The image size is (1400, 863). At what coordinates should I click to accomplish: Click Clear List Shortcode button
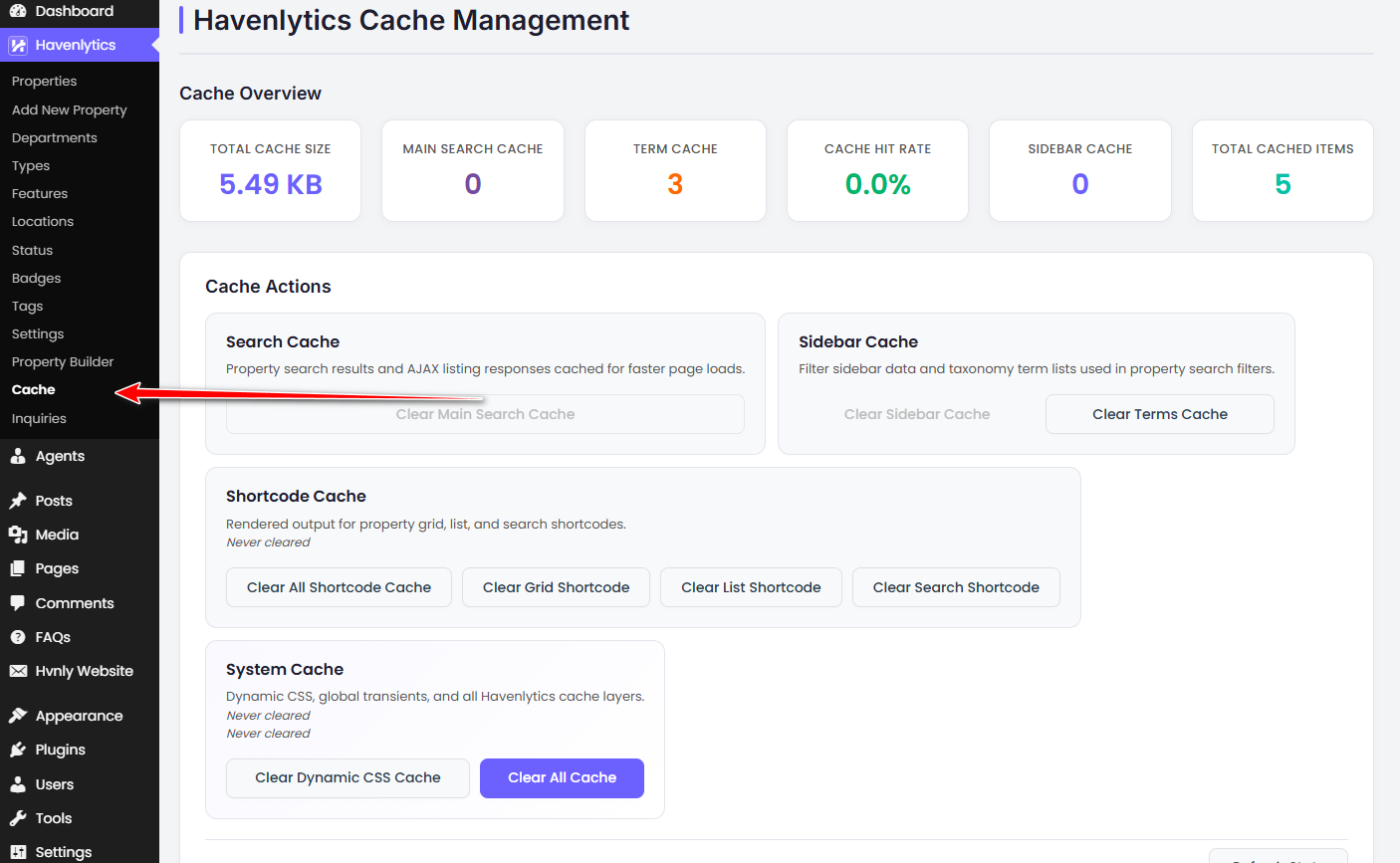coord(751,587)
